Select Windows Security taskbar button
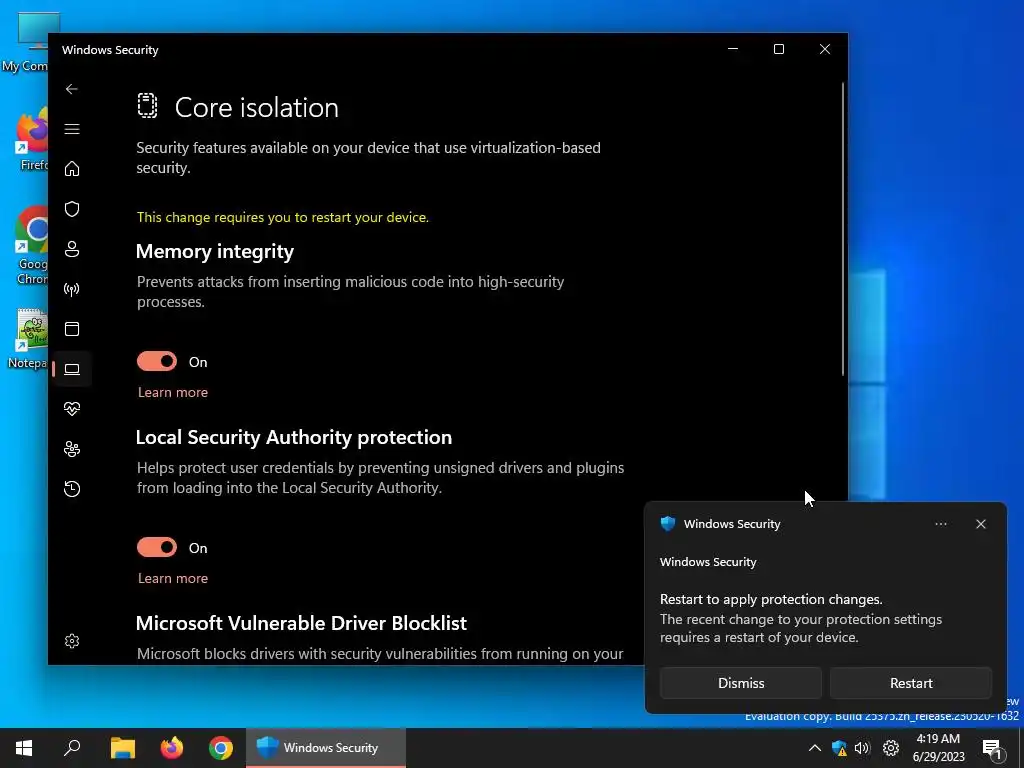The image size is (1024, 768). tap(326, 748)
